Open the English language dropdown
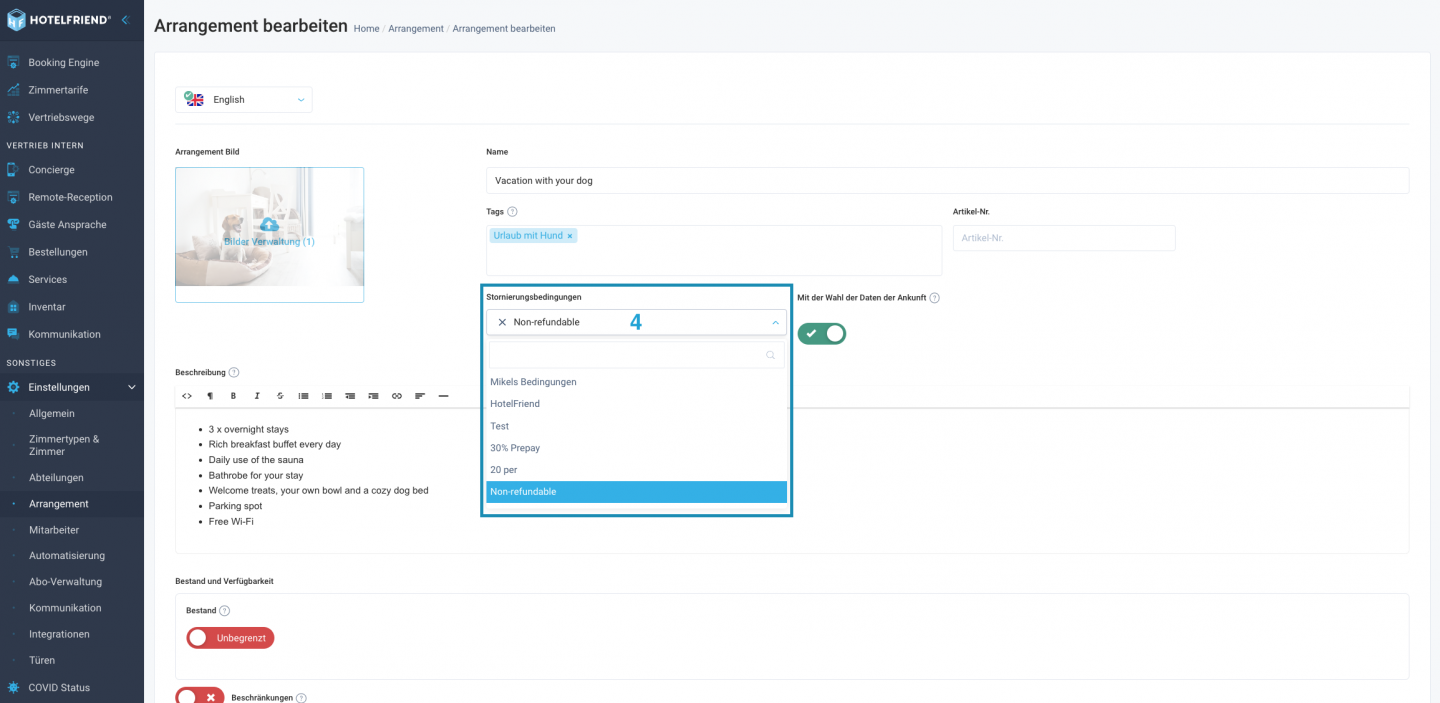 pos(244,100)
